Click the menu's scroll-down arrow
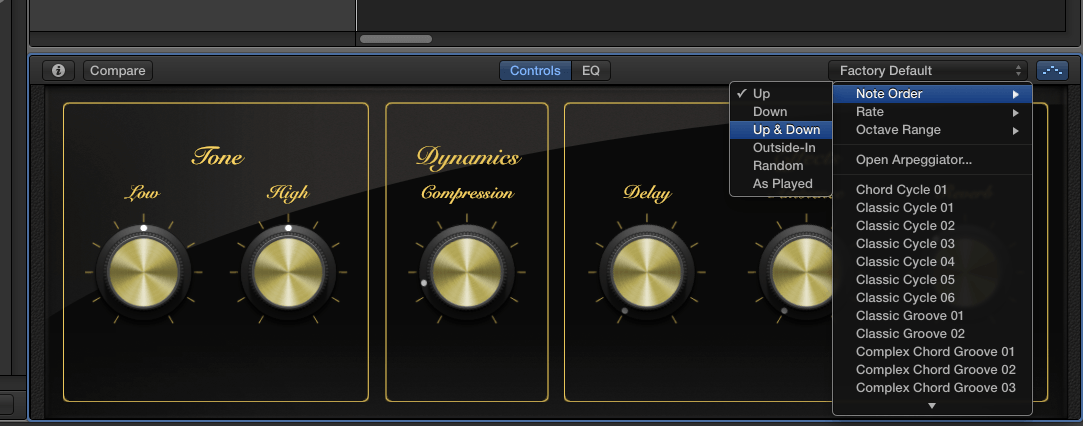Viewport: 1083px width, 426px height. click(x=932, y=406)
